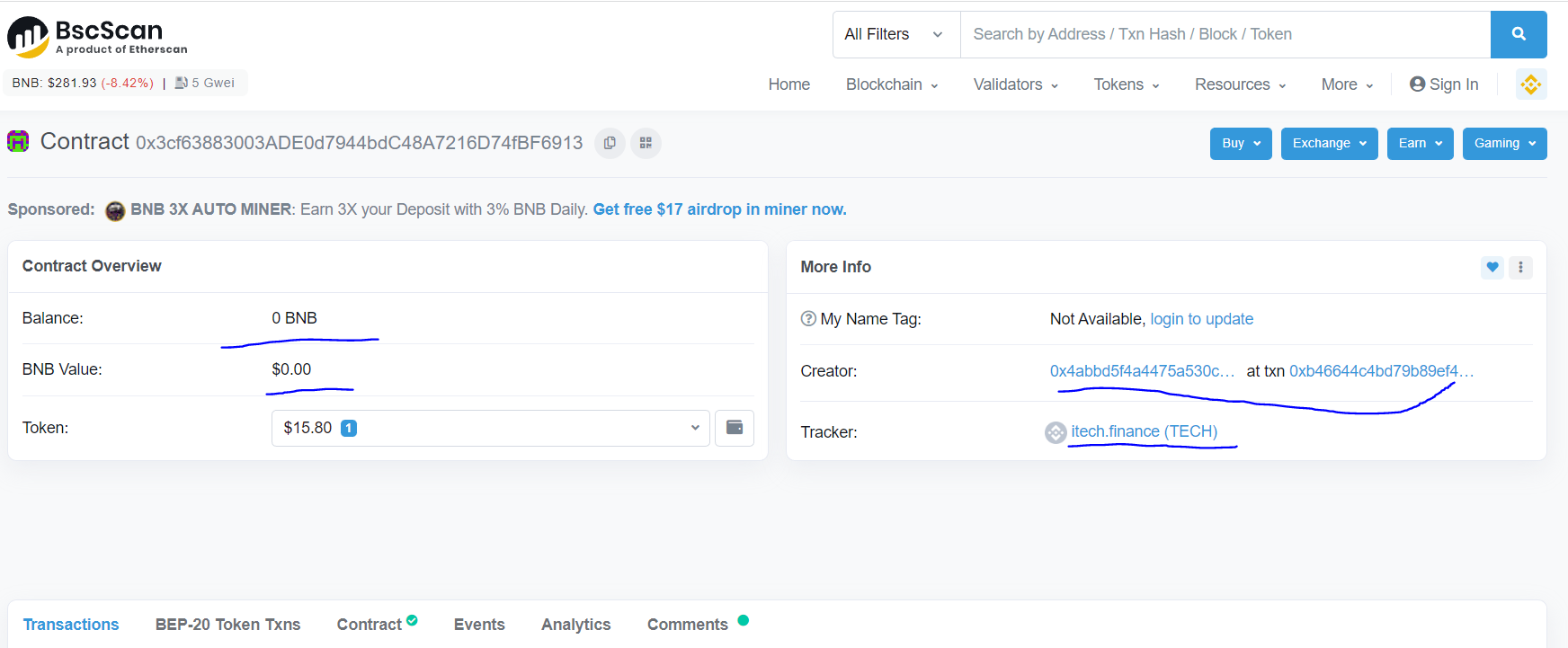Click the green Comments indicator dot

pos(744,620)
